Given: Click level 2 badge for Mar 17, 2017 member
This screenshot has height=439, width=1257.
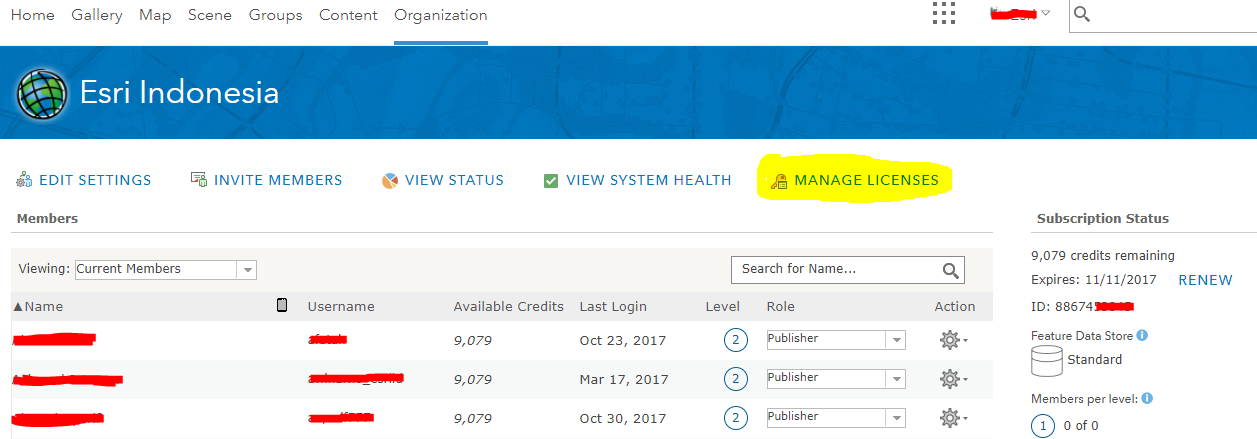Looking at the screenshot, I should coord(736,379).
